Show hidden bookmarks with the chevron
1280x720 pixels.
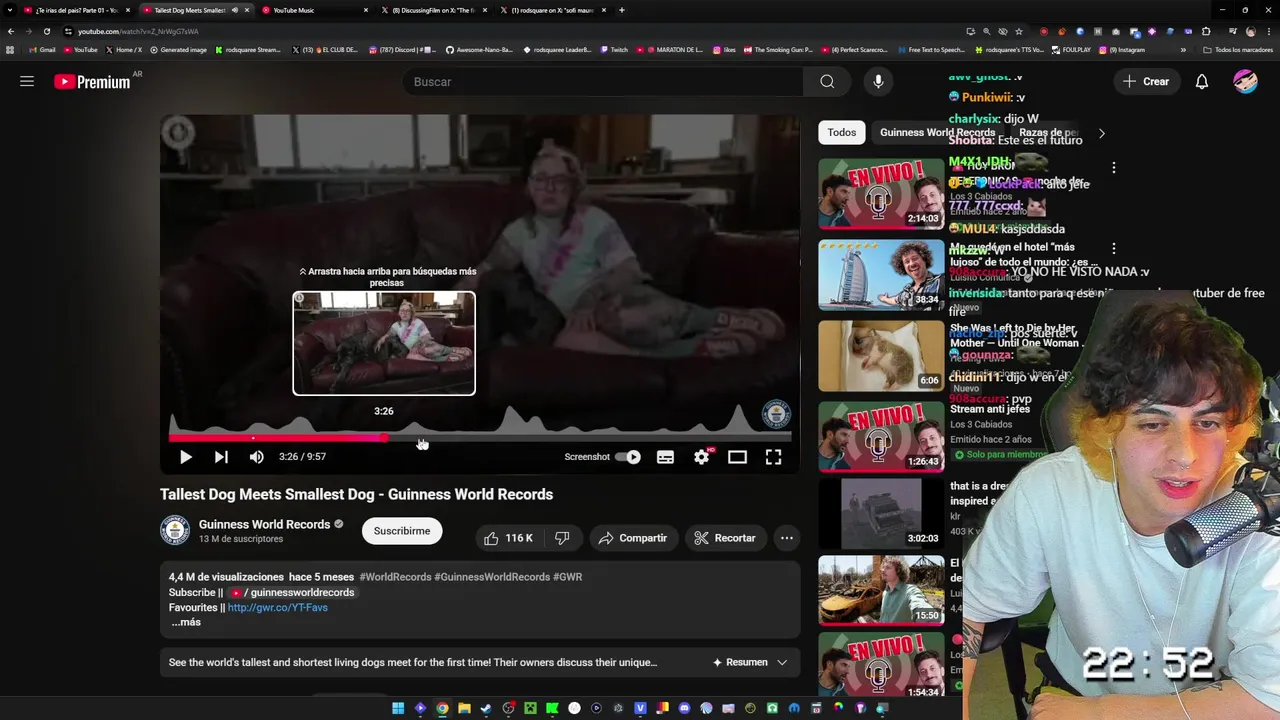pos(1183,50)
